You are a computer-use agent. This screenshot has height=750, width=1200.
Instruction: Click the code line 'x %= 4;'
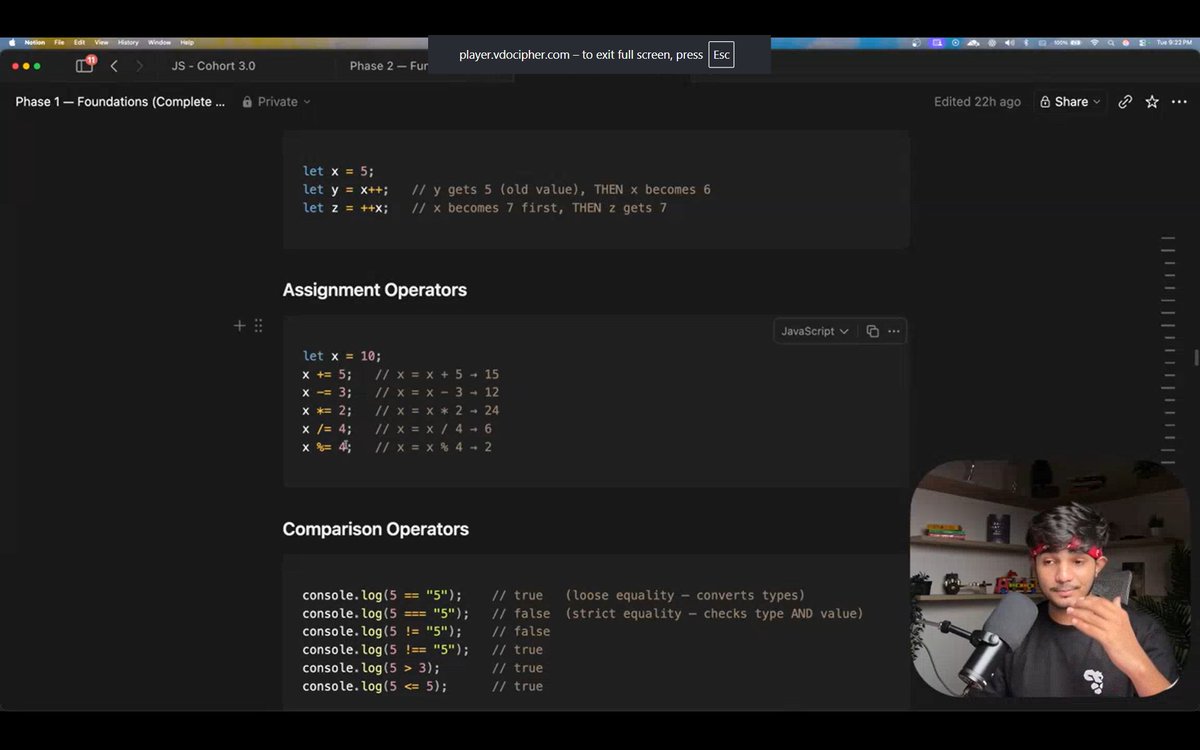[327, 447]
